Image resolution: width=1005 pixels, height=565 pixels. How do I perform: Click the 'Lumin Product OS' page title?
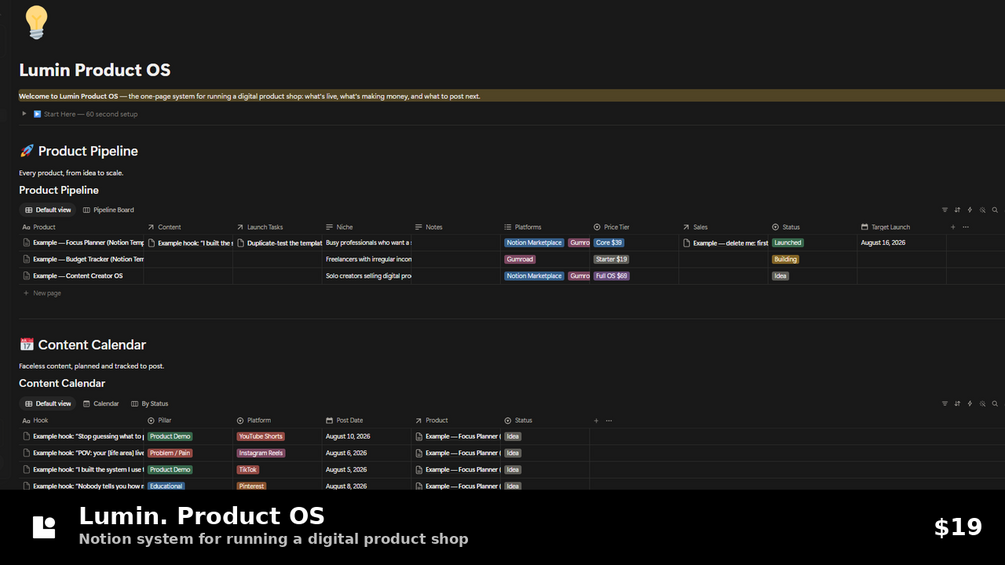(x=95, y=70)
